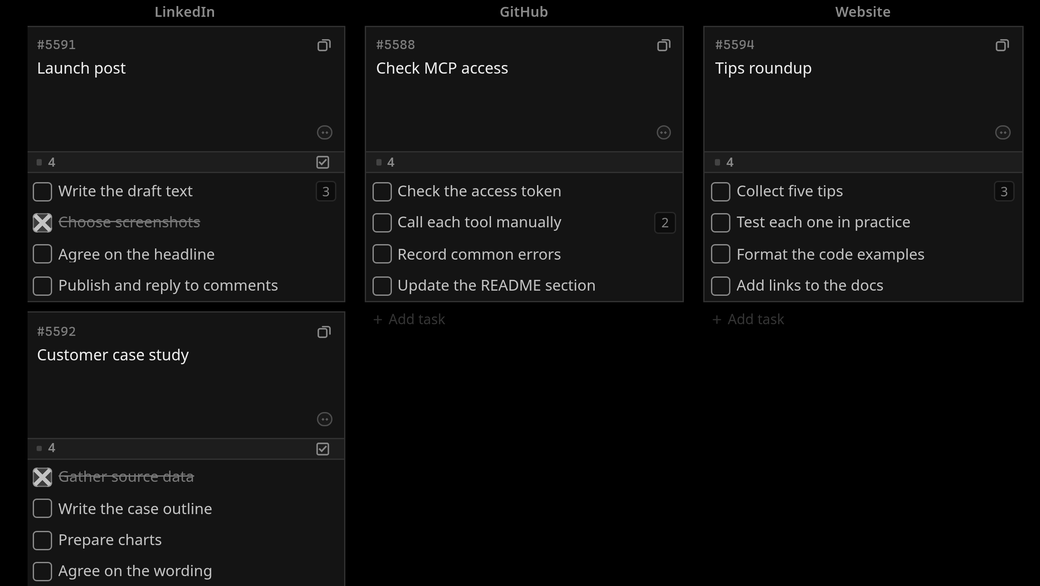Mark Record common errors as done
The image size is (1040, 586).
pyautogui.click(x=382, y=254)
